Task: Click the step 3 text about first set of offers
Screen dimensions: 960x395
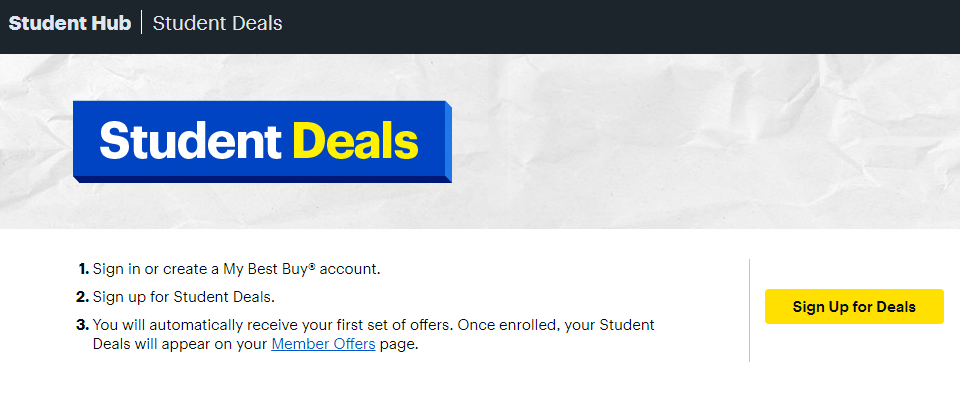Action: tap(373, 334)
